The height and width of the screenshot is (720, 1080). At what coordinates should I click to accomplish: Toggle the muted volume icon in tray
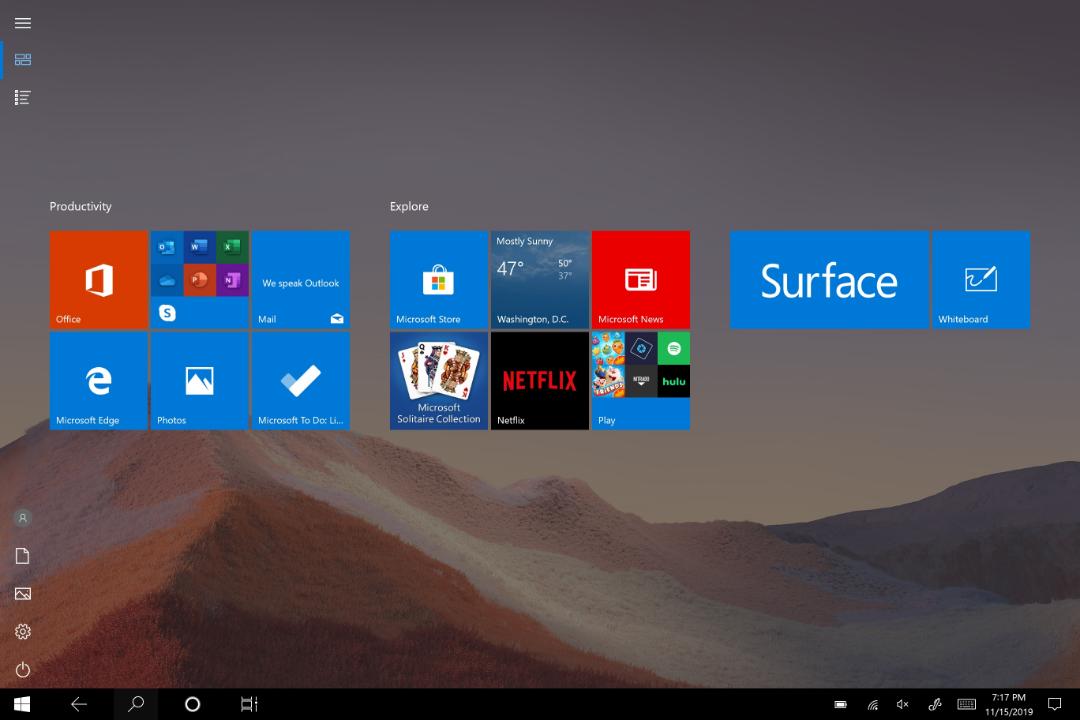point(902,704)
